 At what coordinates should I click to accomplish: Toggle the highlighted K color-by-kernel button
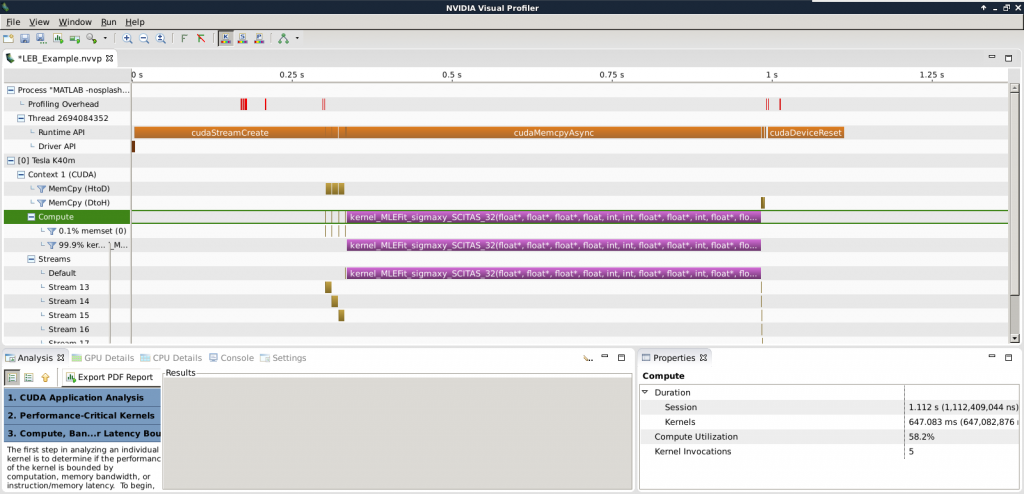(x=226, y=38)
